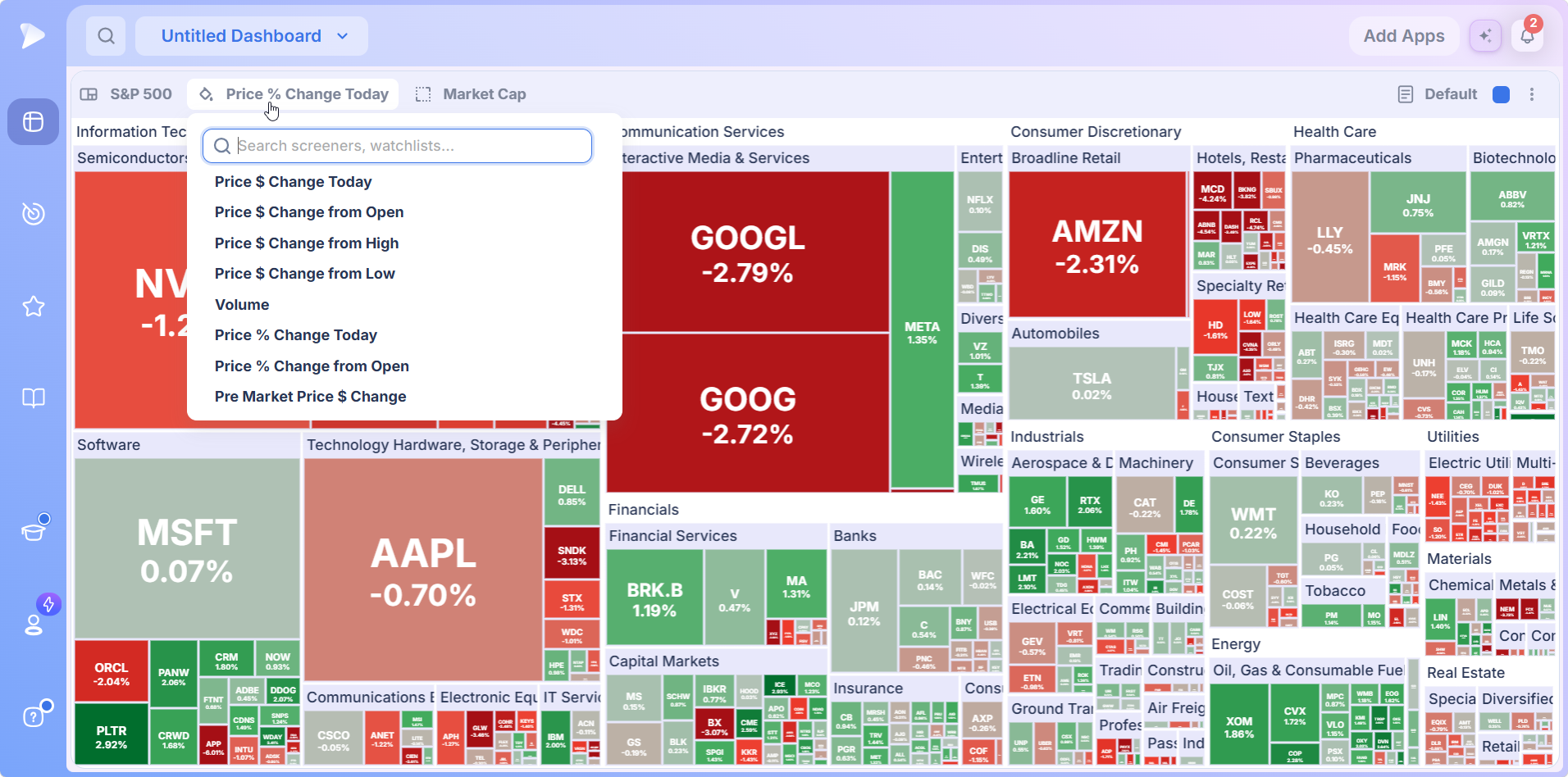Click the GOOG -2.72% tile

(748, 413)
